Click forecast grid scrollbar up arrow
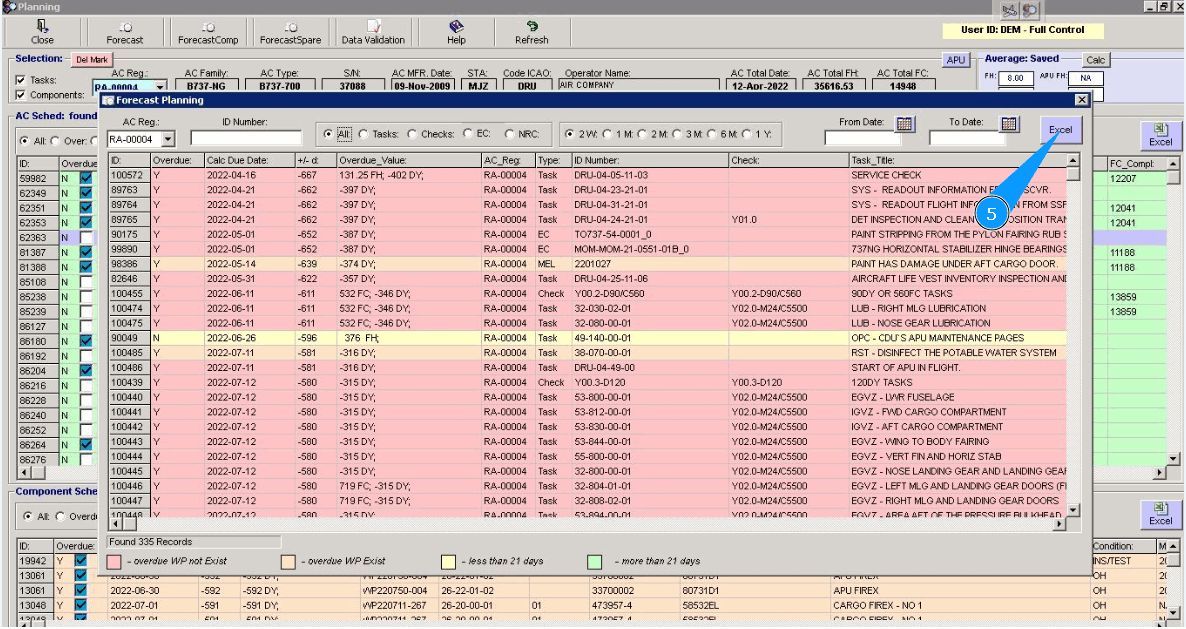1186x629 pixels. (1073, 160)
